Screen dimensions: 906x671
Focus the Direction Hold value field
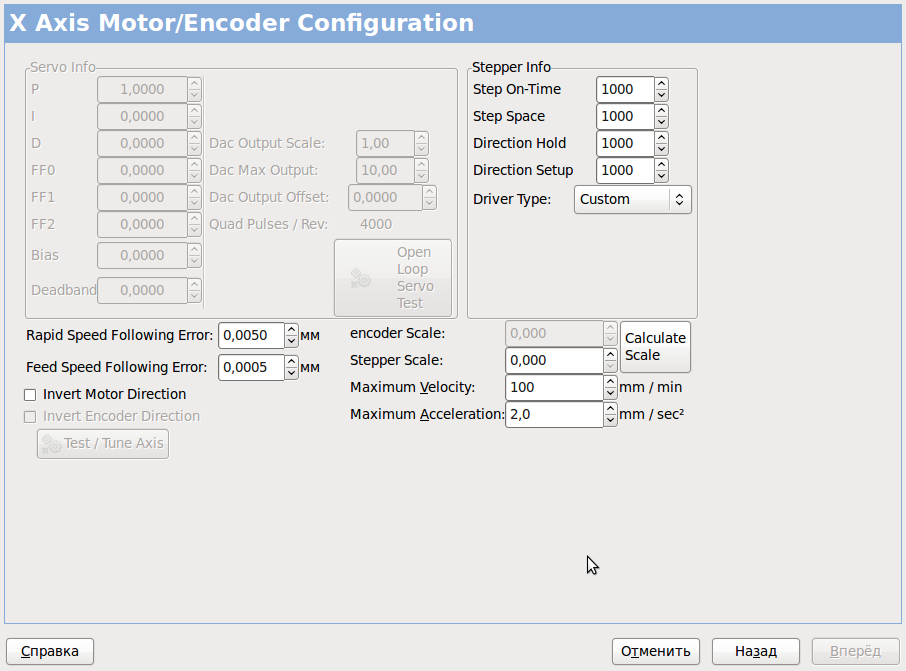point(625,143)
